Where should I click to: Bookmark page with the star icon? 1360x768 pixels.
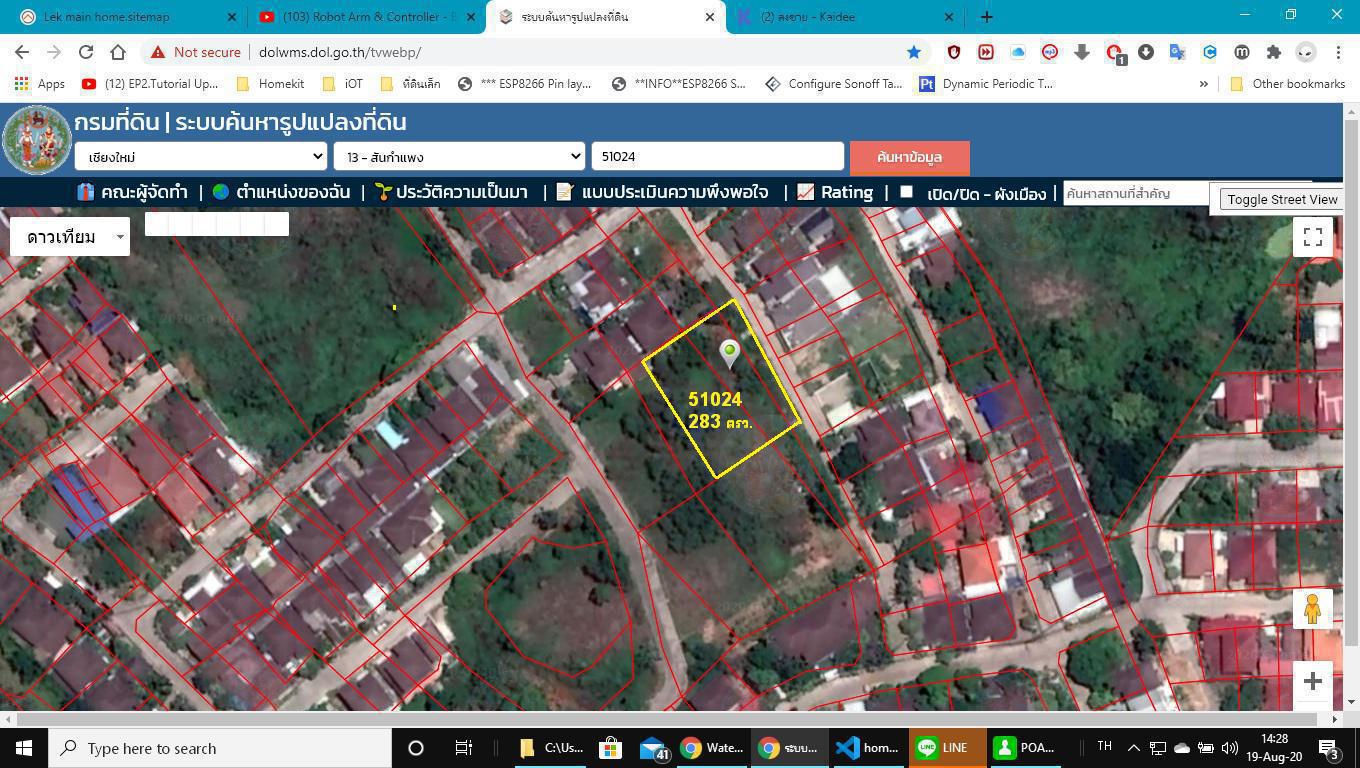(x=913, y=52)
